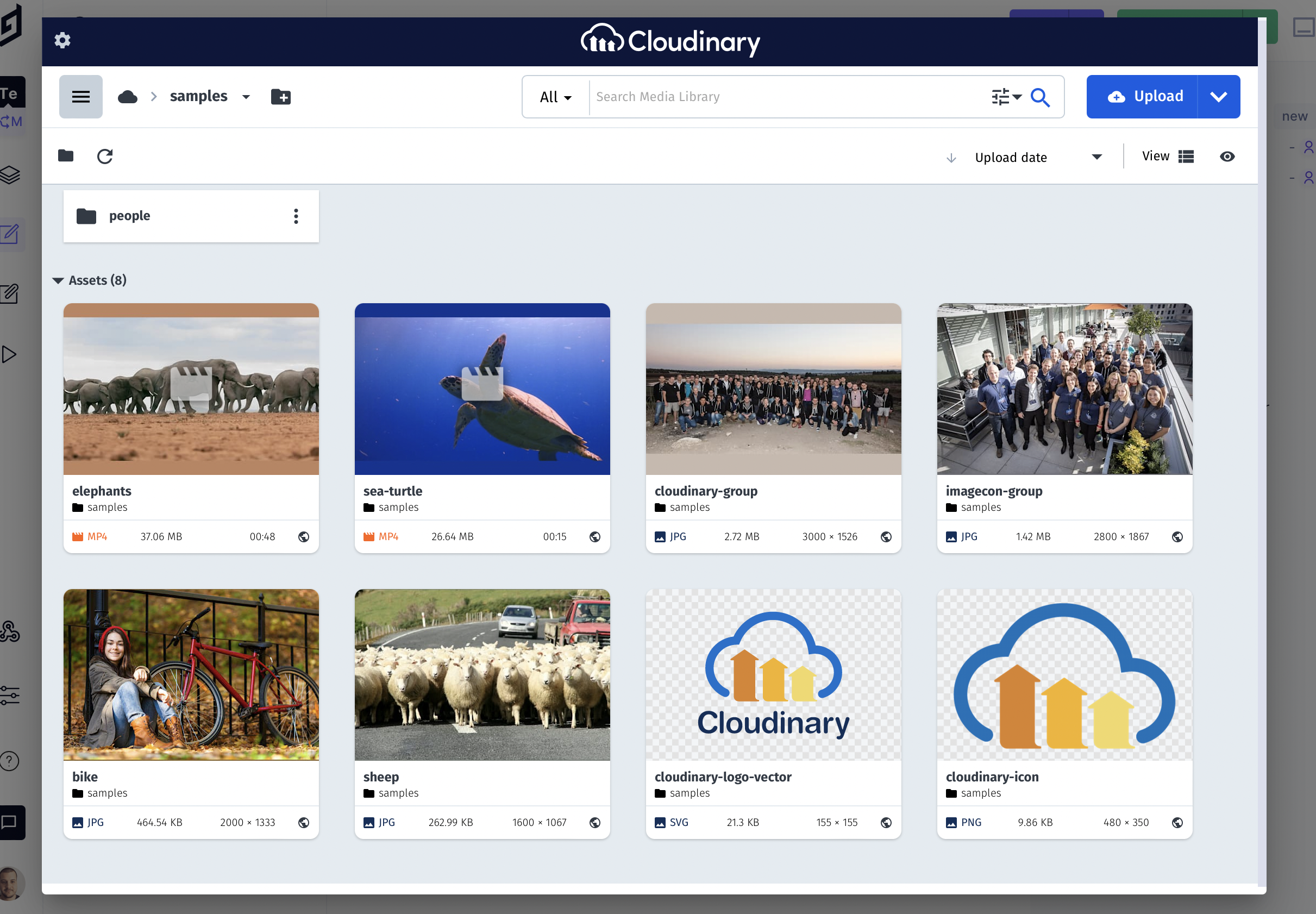Open the imagecon-group image thumbnail
The image size is (1316, 914).
pos(1064,389)
